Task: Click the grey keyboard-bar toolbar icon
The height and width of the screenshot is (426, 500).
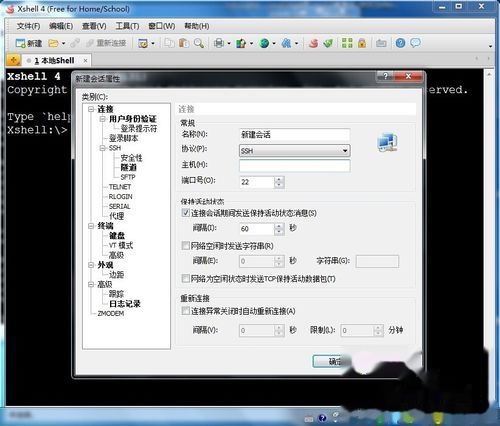Action: click(381, 43)
